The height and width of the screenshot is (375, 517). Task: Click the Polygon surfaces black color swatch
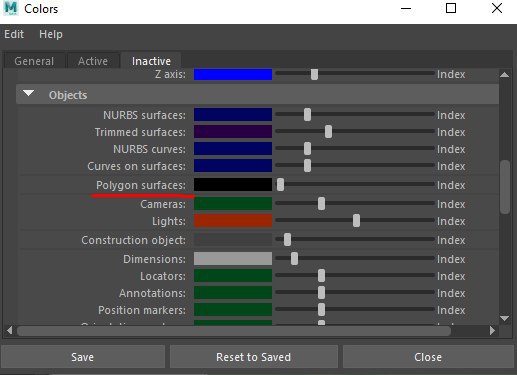233,185
